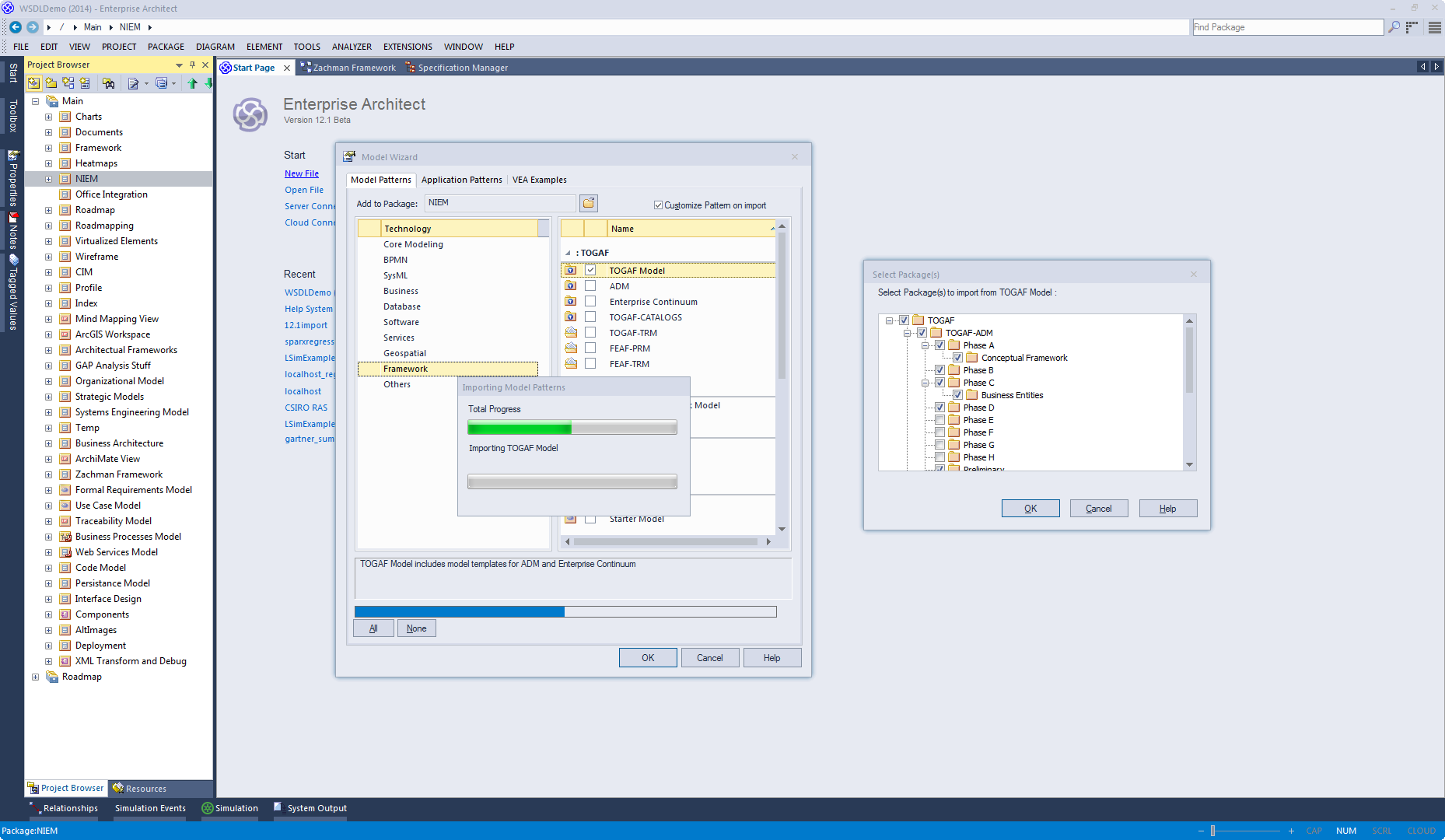This screenshot has width=1445, height=840.
Task: Click the Find in Project binoculars icon
Action: click(108, 83)
